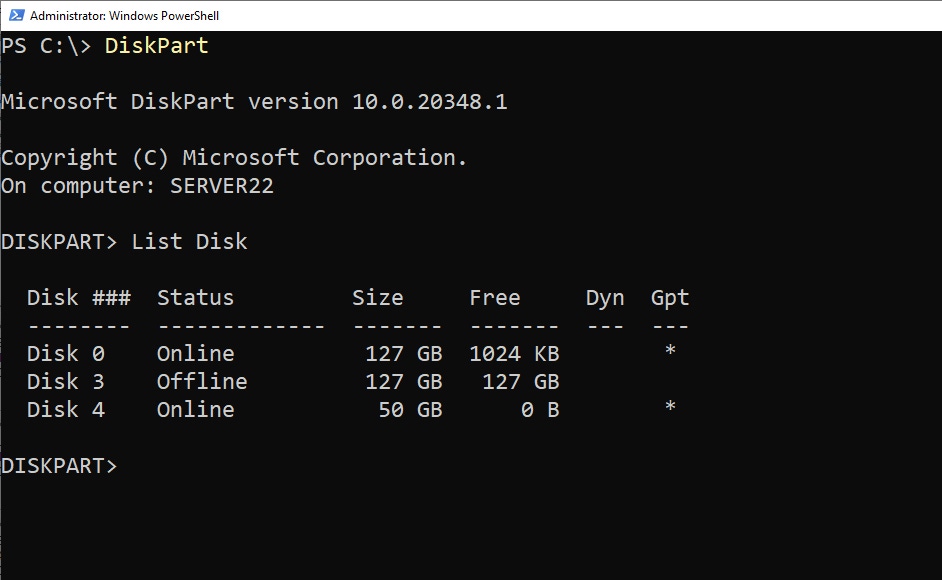Click the computer name SERVER22
Screen dimensions: 942x580
tap(221, 186)
